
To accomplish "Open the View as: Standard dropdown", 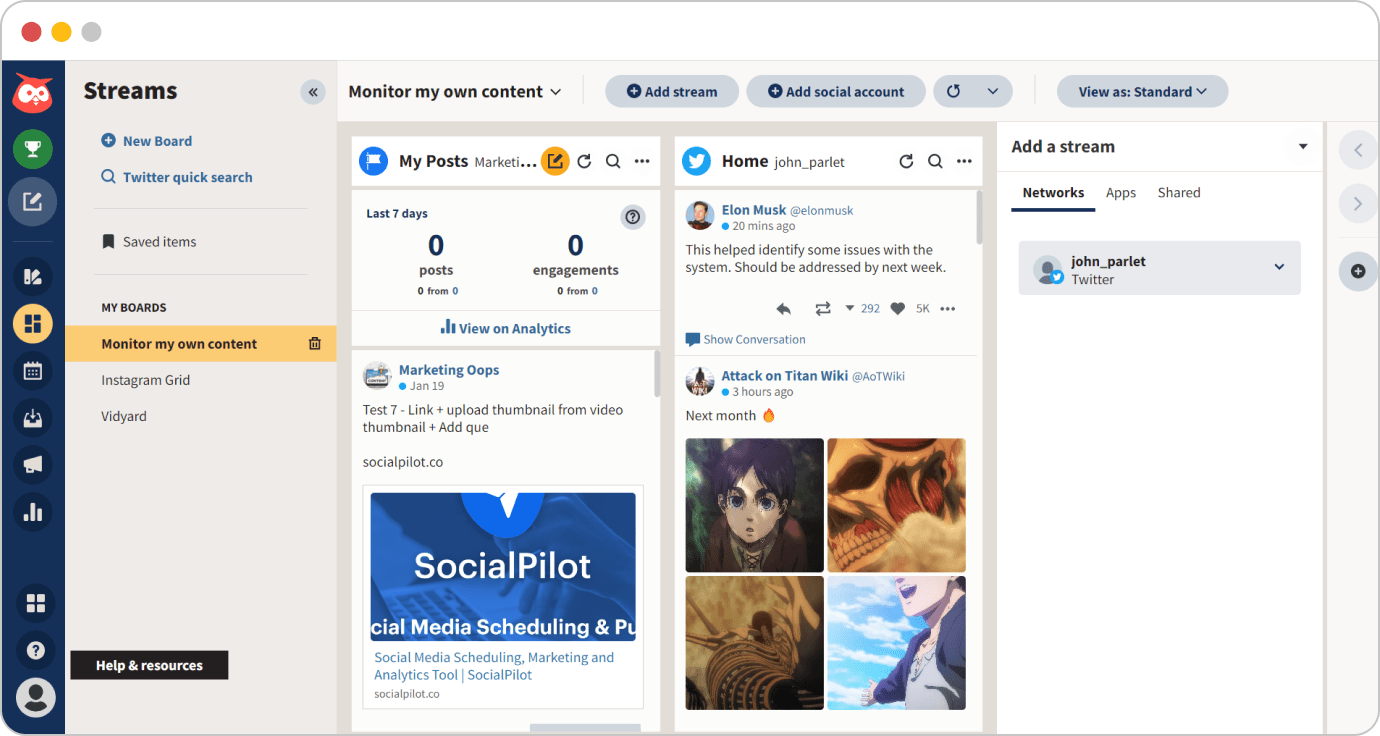I will [1142, 92].
